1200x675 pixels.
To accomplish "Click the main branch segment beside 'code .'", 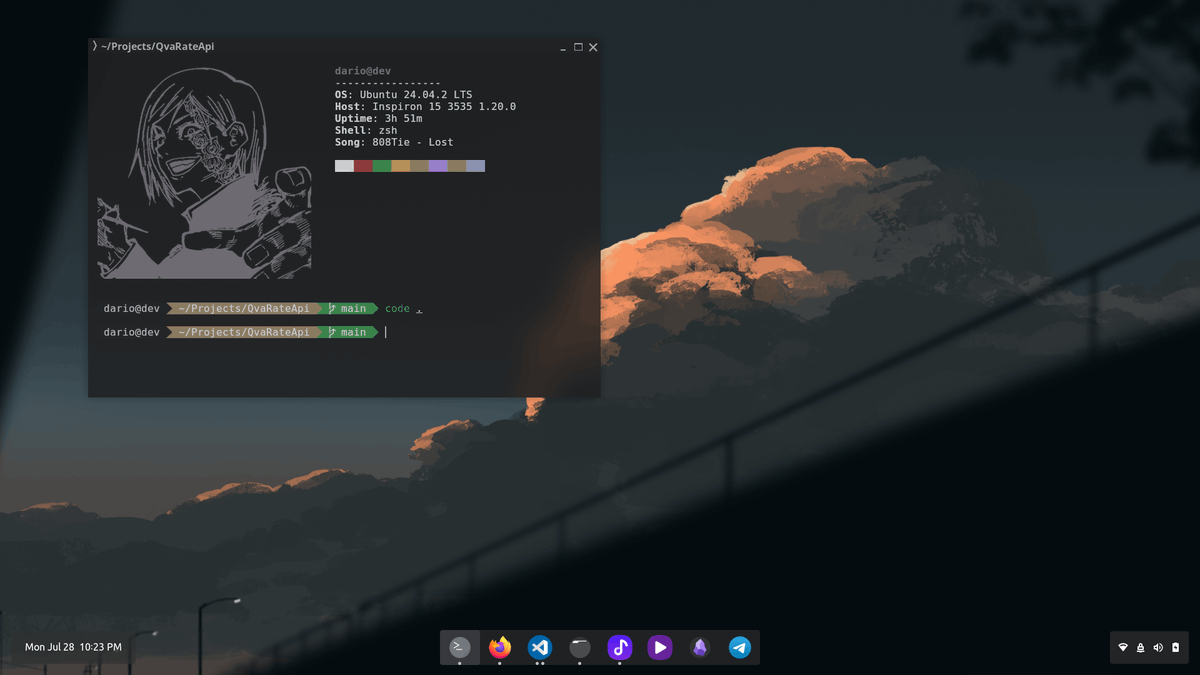I will pos(347,309).
